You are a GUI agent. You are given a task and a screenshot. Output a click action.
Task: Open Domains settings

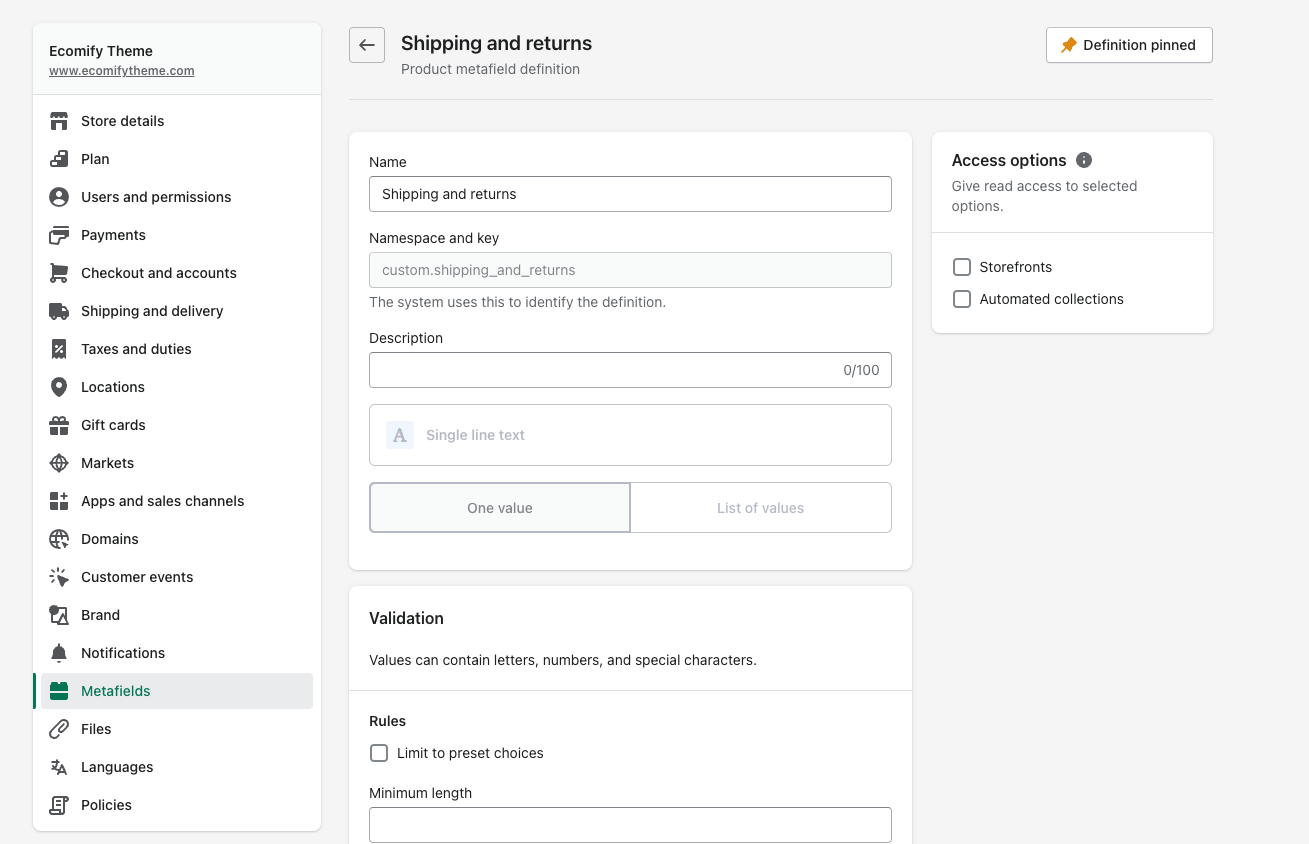[x=177, y=539]
